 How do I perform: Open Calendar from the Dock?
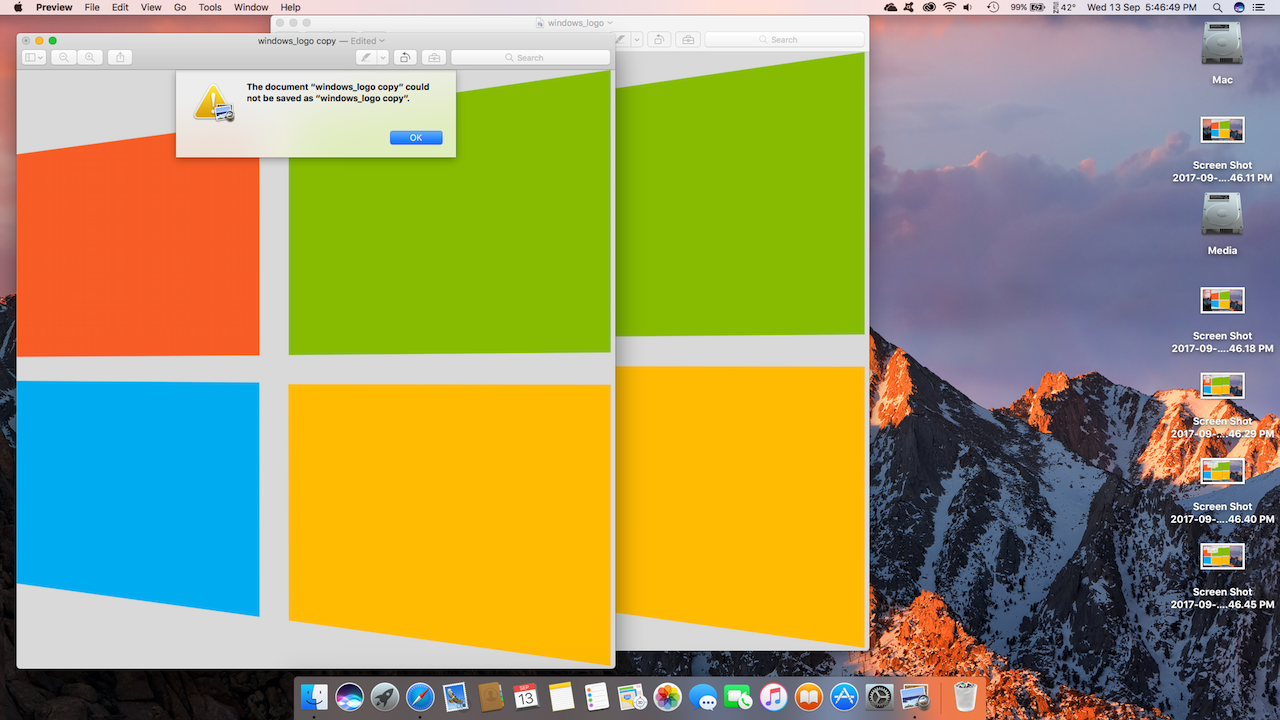526,696
